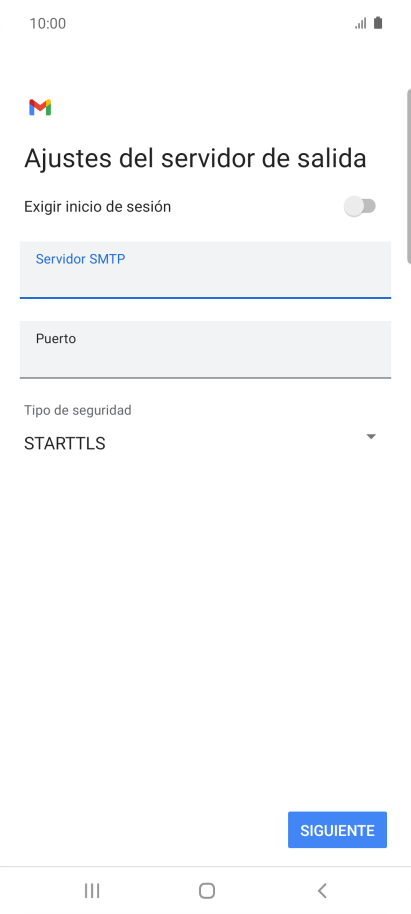This screenshot has height=914, width=411.
Task: Click the vertical scrollbar on the right edge
Action: tap(409, 176)
